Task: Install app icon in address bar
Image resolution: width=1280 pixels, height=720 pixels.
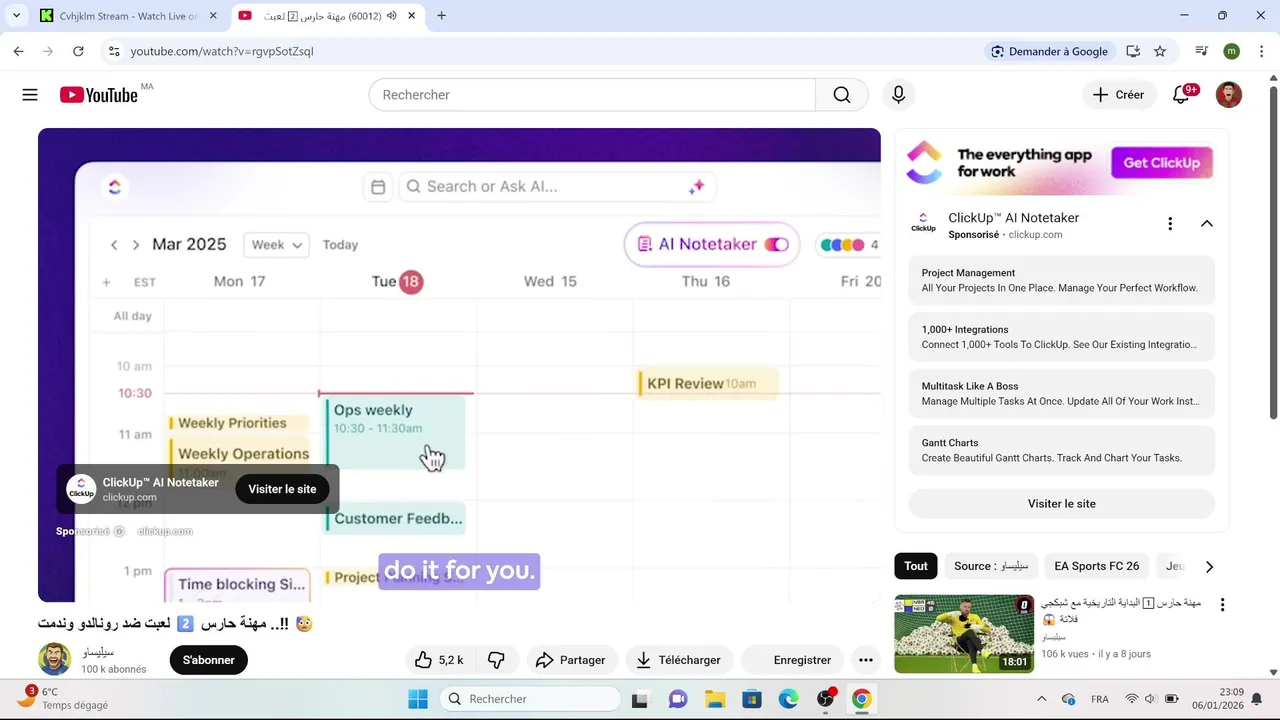Action: coord(1133,51)
